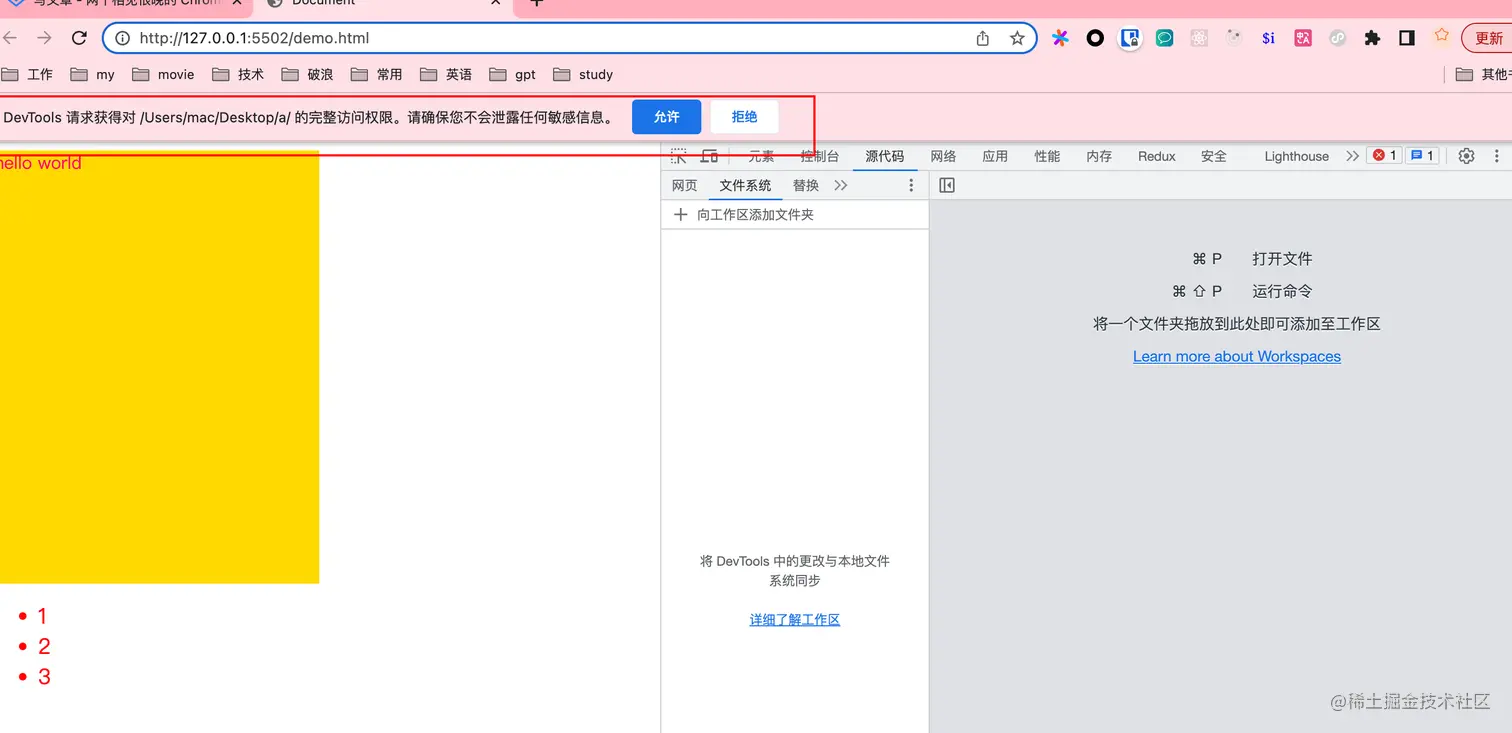Open the 常用 bookmark folder
Image resolution: width=1512 pixels, height=733 pixels.
coord(377,74)
